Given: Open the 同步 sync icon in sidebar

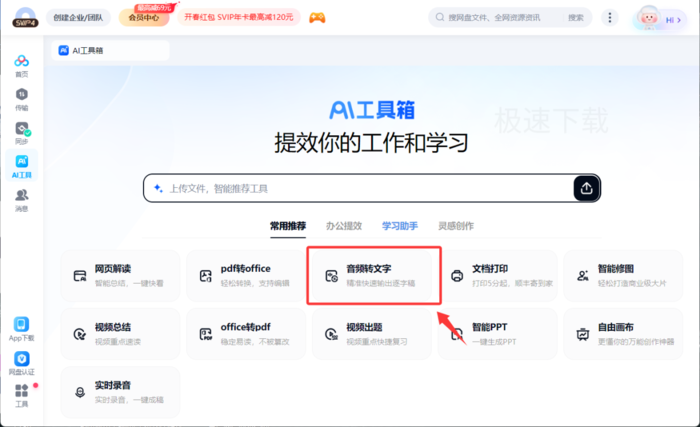Looking at the screenshot, I should (x=21, y=133).
